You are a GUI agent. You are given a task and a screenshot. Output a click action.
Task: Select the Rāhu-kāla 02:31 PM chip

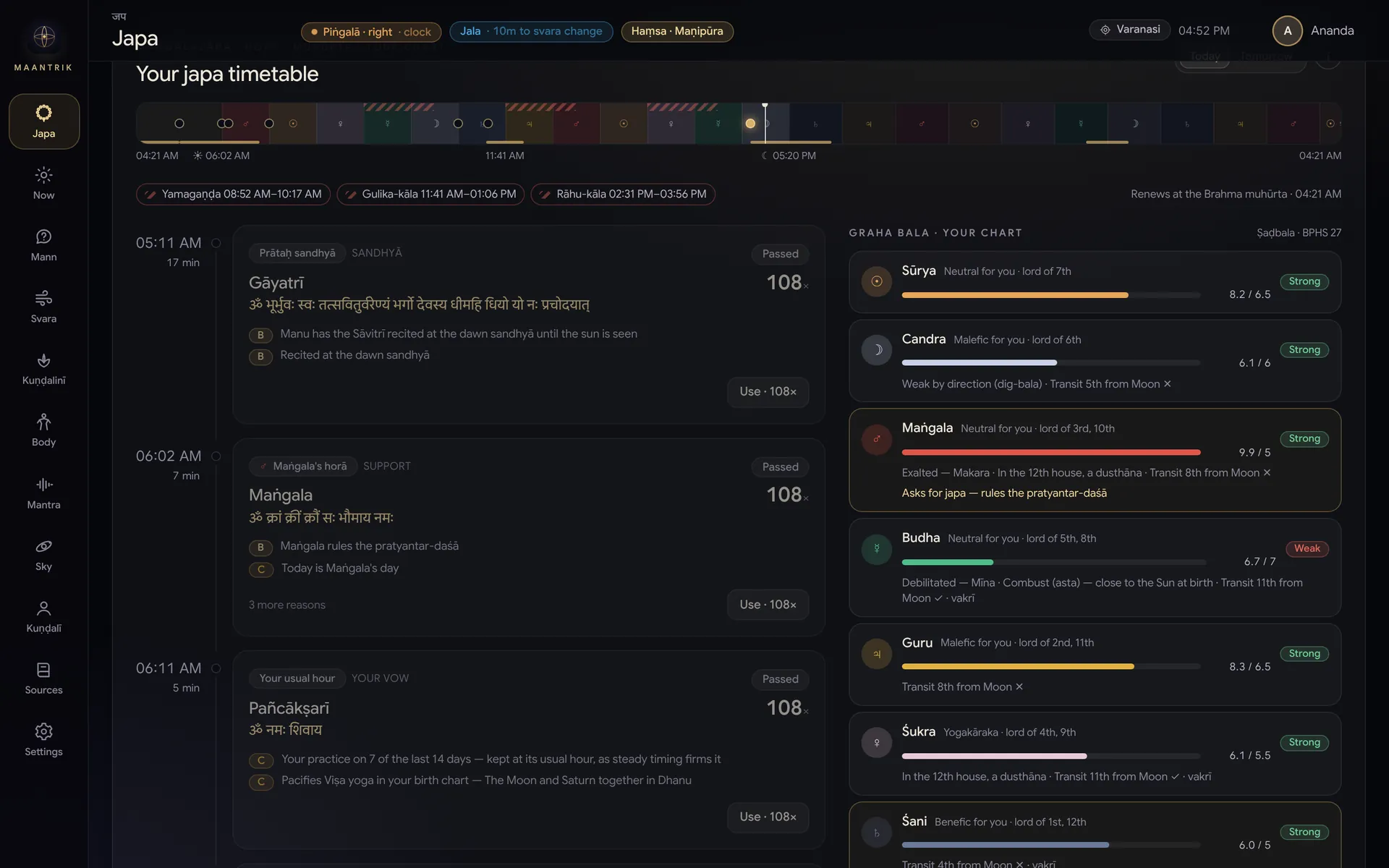tap(623, 195)
